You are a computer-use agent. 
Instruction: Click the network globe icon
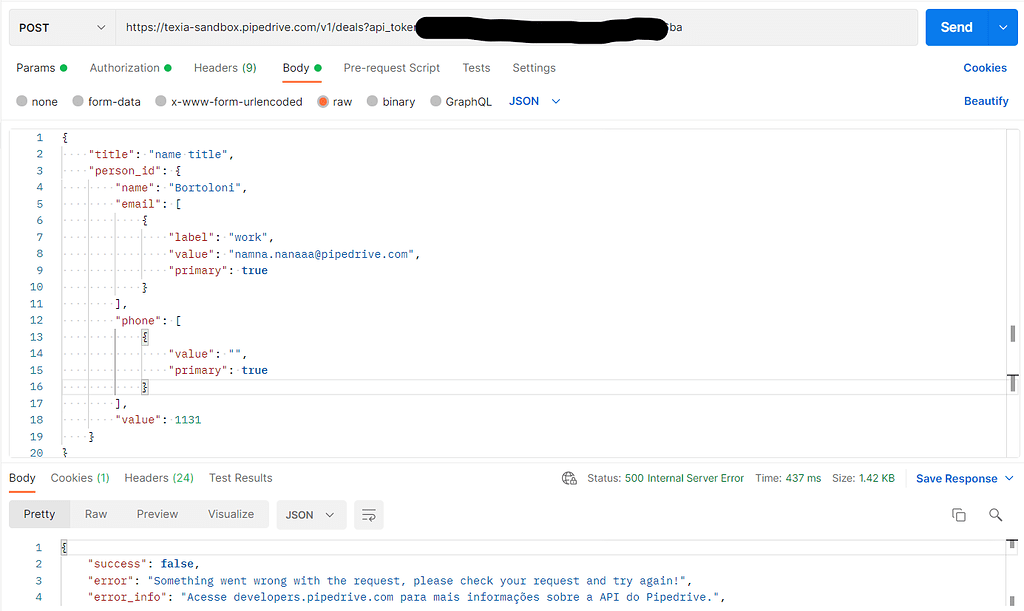[x=569, y=478]
